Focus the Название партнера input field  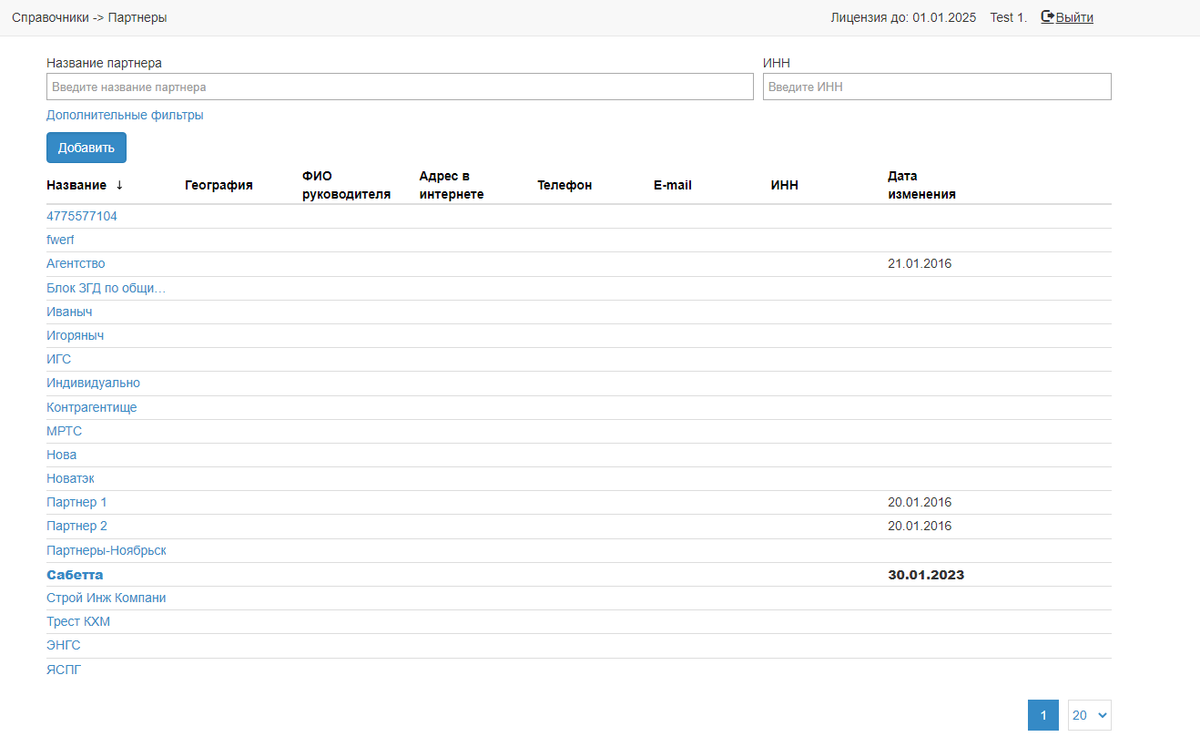pyautogui.click(x=399, y=87)
